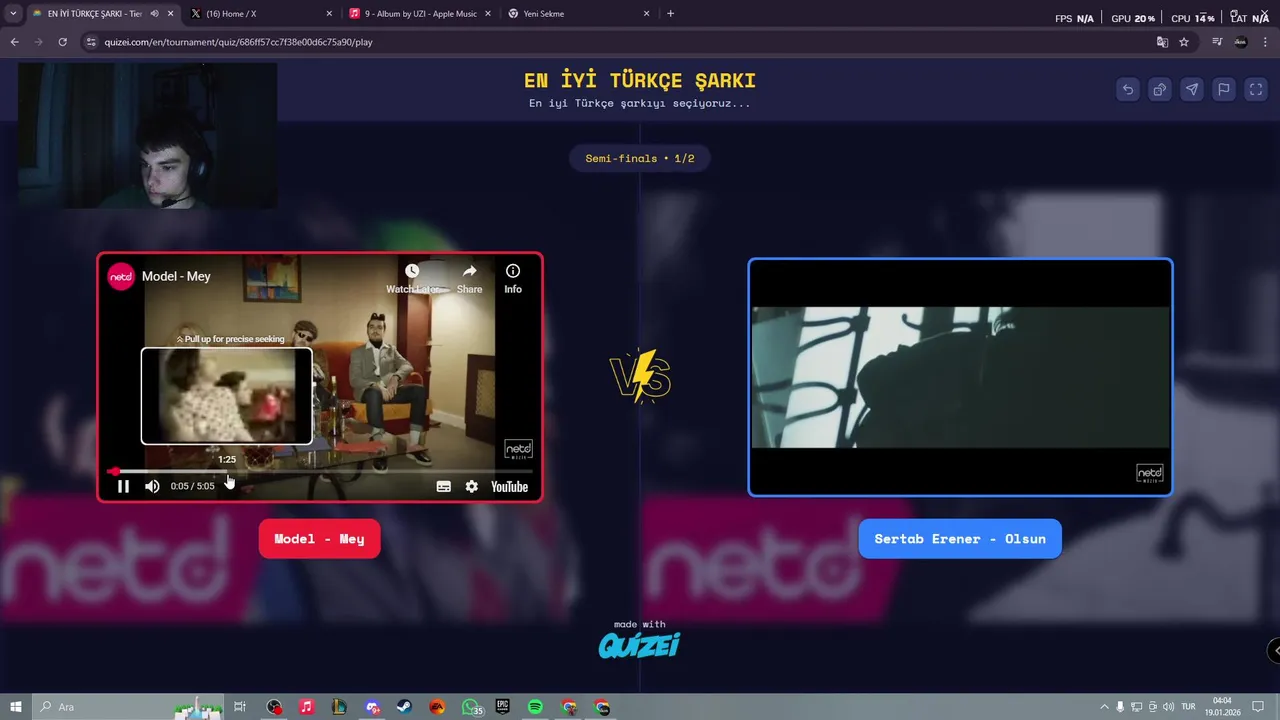
Task: Reload the page
Action: point(62,42)
